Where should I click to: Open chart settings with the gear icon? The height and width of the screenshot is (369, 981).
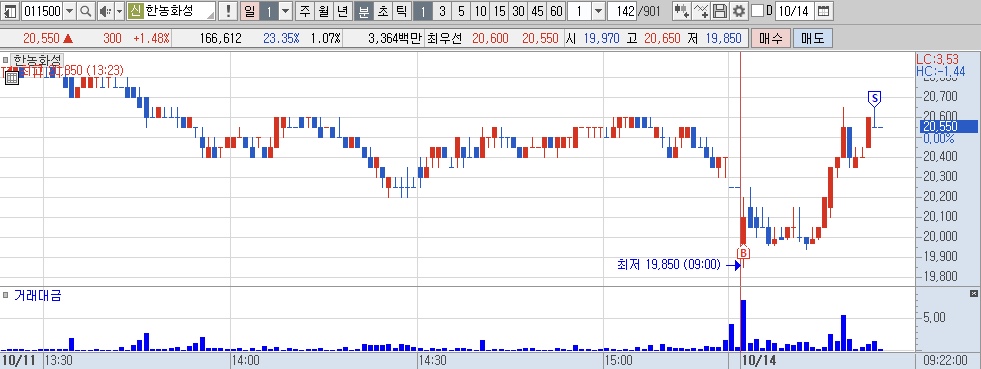[739, 11]
